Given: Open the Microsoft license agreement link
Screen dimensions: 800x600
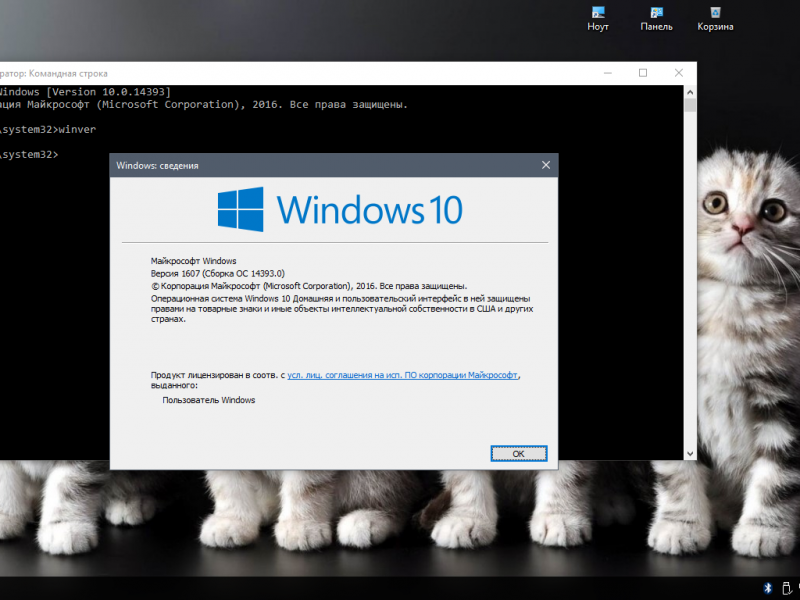Looking at the screenshot, I should coord(403,375).
